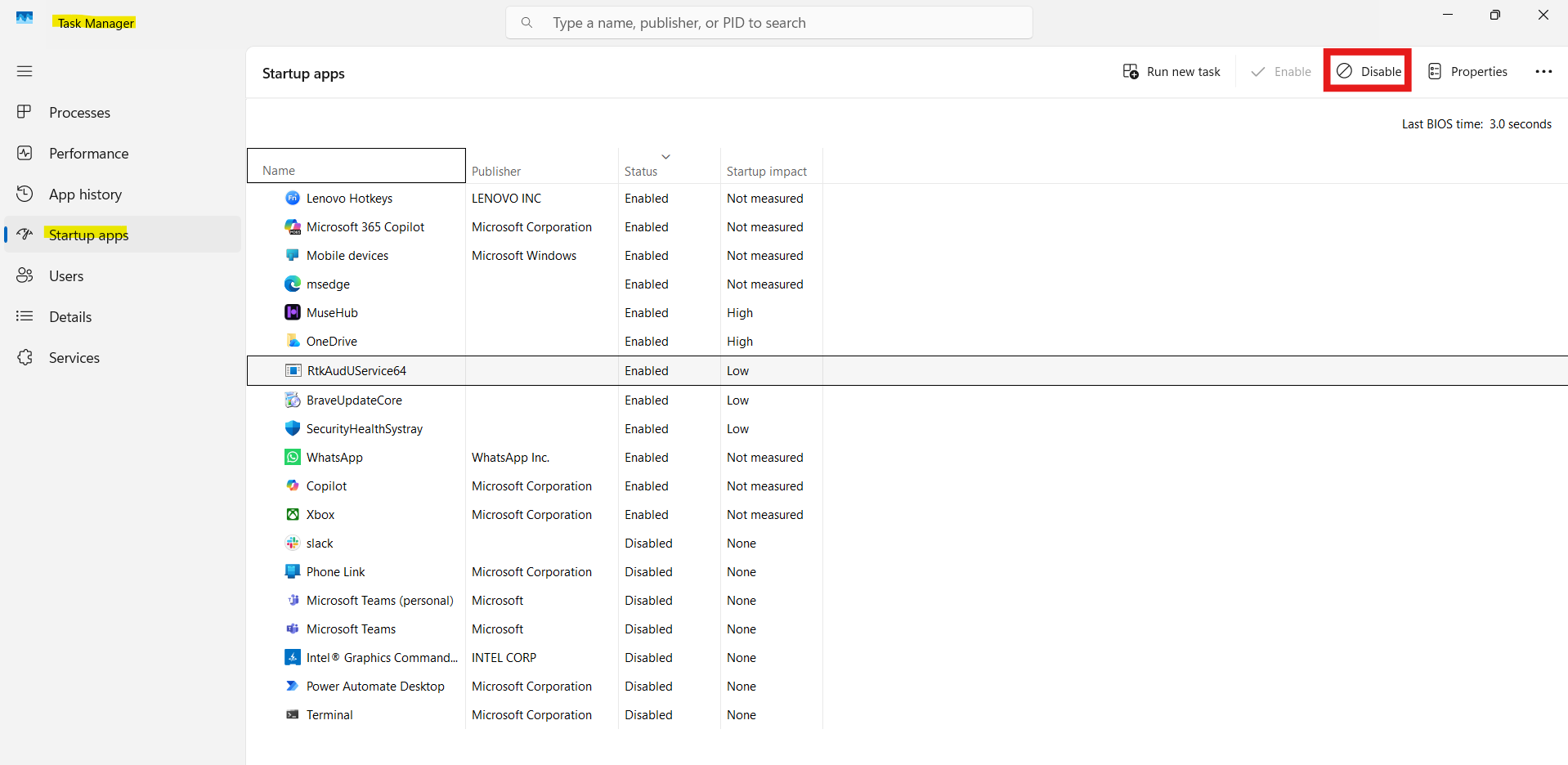Select the OneDrive cloud icon
The image size is (1568, 765).
coord(292,341)
